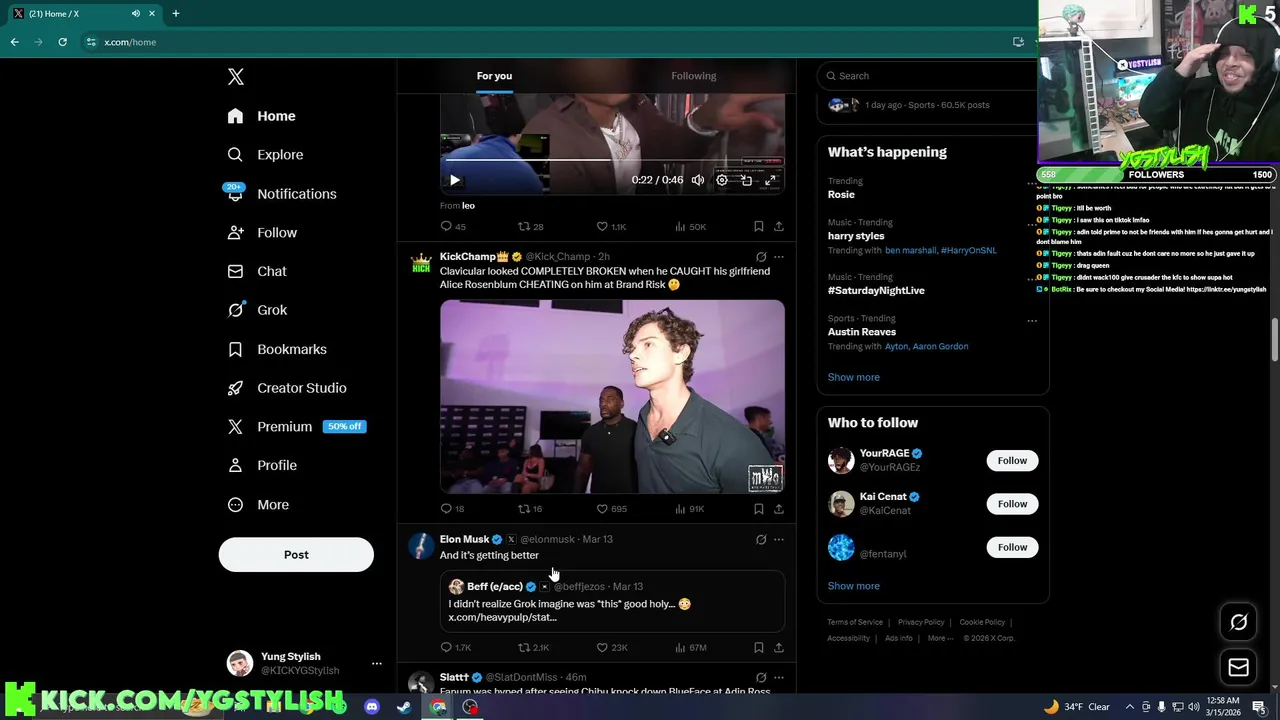Image resolution: width=1280 pixels, height=720 pixels.
Task: Open harry styles trending topic
Action: [x=856, y=236]
